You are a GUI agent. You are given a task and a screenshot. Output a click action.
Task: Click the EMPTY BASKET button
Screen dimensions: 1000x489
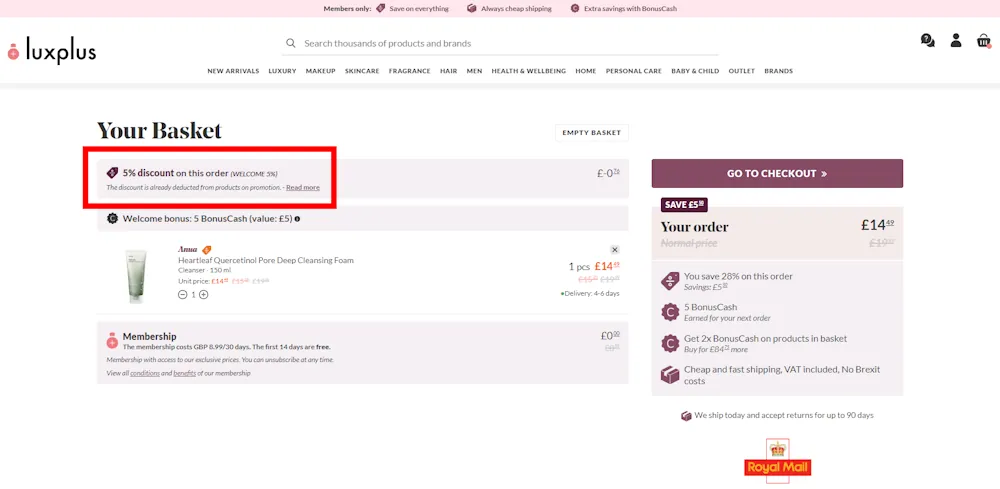pyautogui.click(x=592, y=133)
